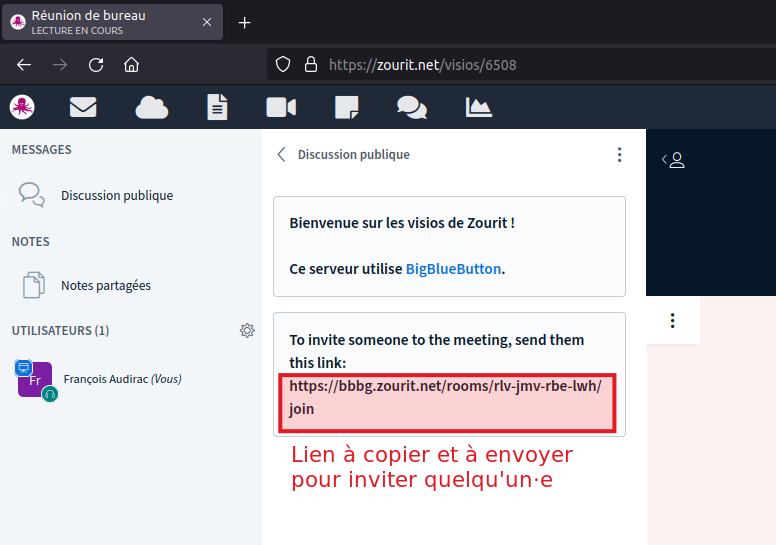Toggle the user list panel
The width and height of the screenshot is (776, 545).
(x=674, y=160)
